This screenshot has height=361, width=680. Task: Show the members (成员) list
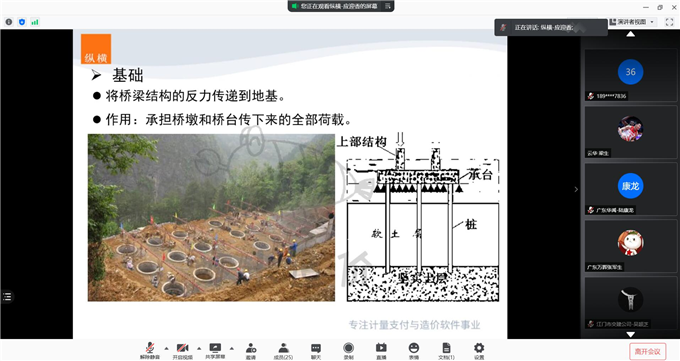tap(283, 351)
